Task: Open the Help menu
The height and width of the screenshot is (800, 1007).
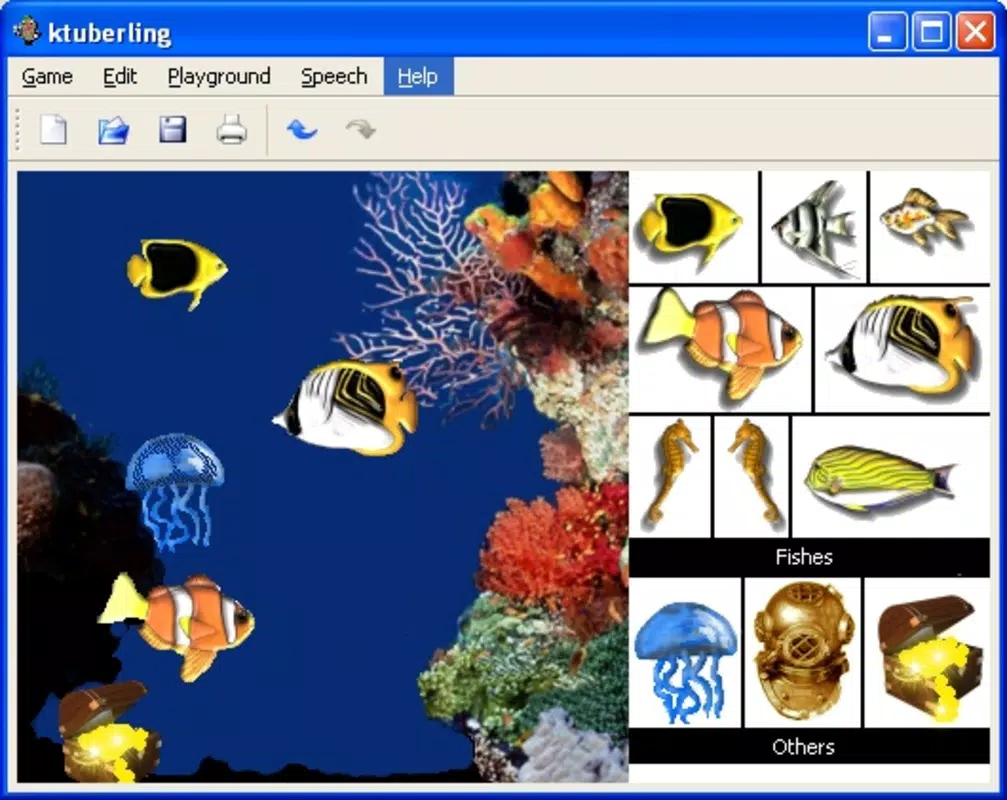Action: (418, 76)
